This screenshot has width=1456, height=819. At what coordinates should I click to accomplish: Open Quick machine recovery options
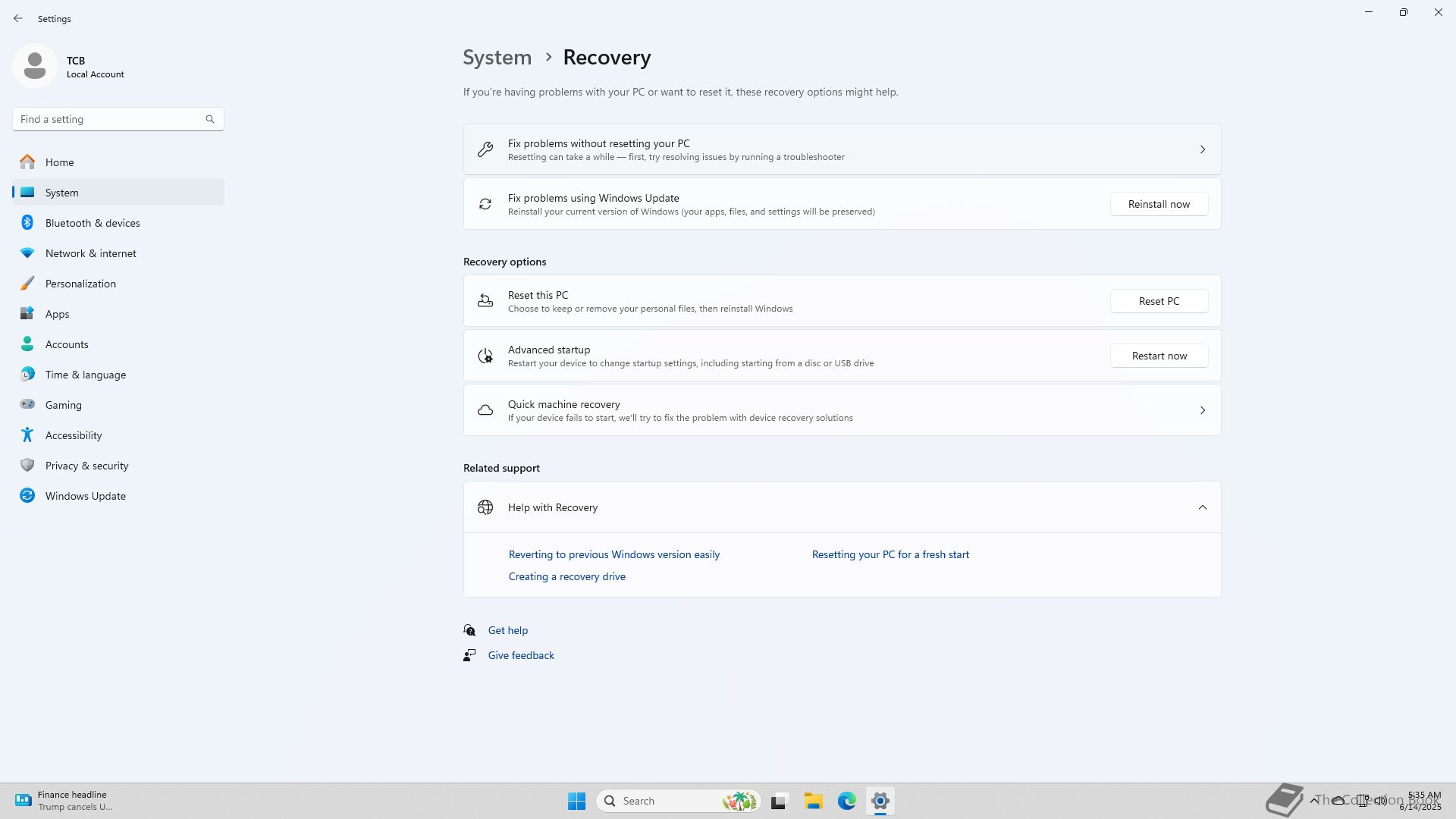point(842,410)
